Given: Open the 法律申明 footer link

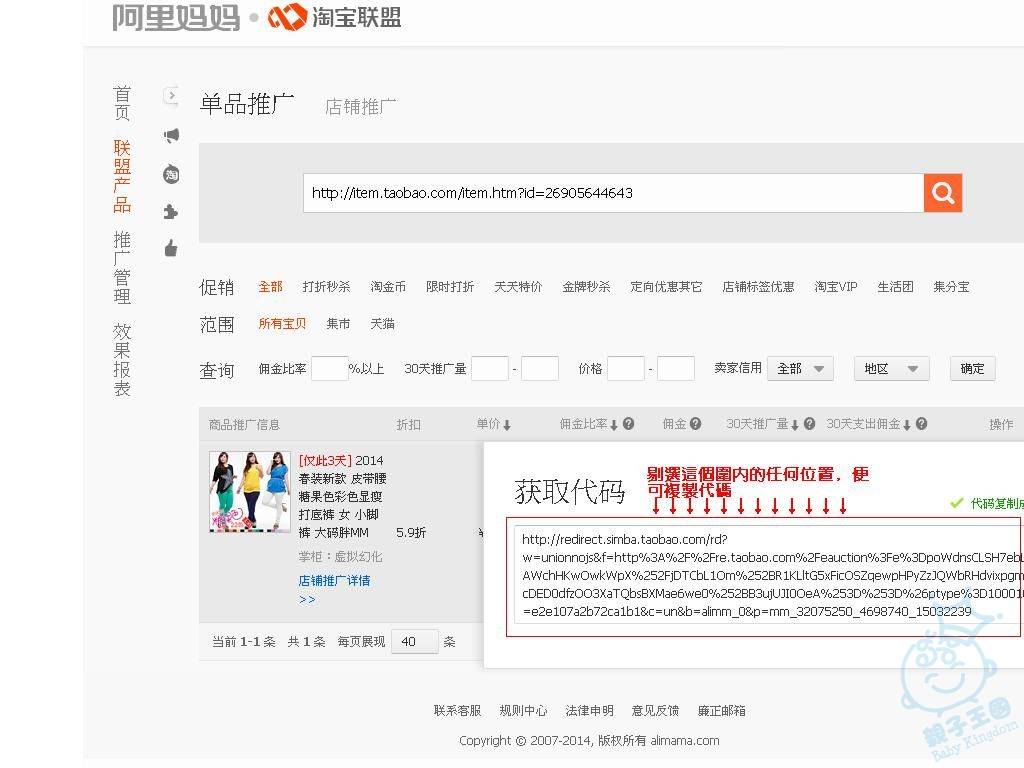Looking at the screenshot, I should click(589, 711).
